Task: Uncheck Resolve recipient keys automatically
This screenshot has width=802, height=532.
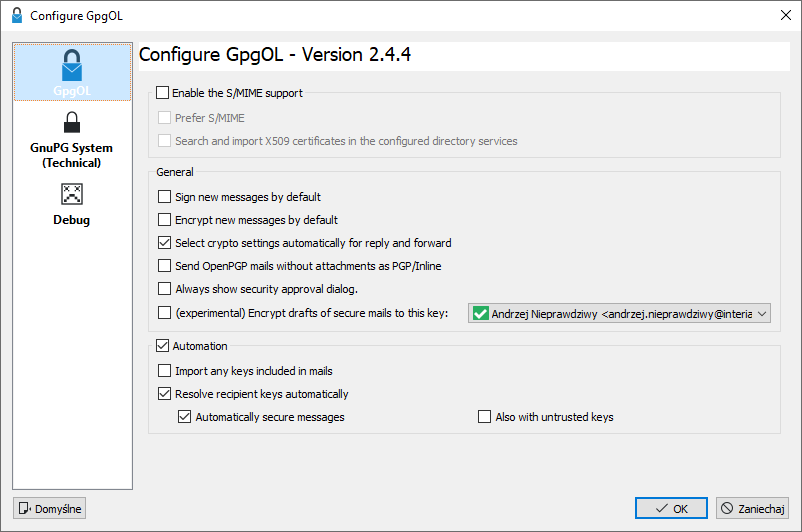Action: click(x=164, y=393)
